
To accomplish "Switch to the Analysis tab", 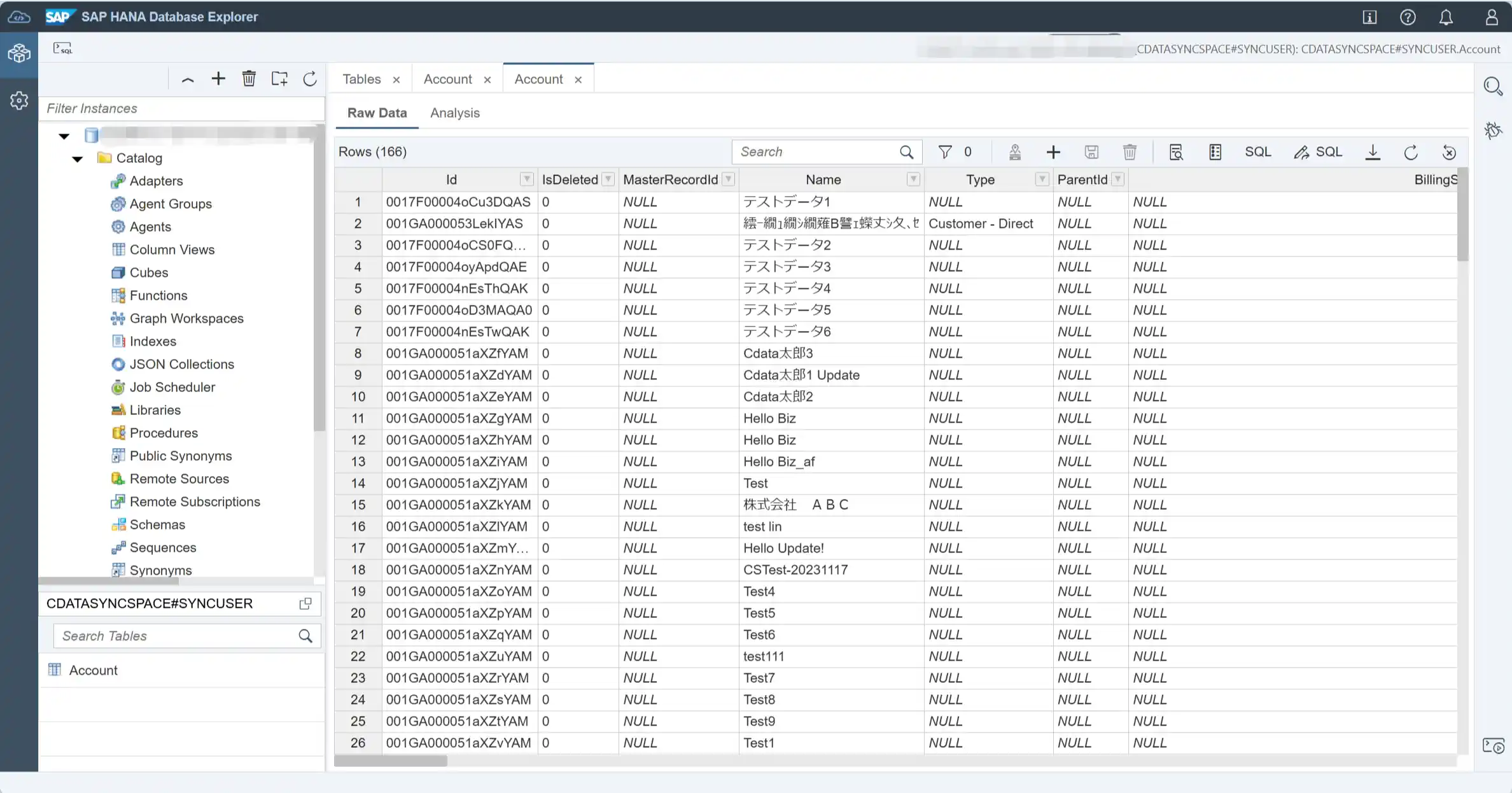I will point(454,113).
